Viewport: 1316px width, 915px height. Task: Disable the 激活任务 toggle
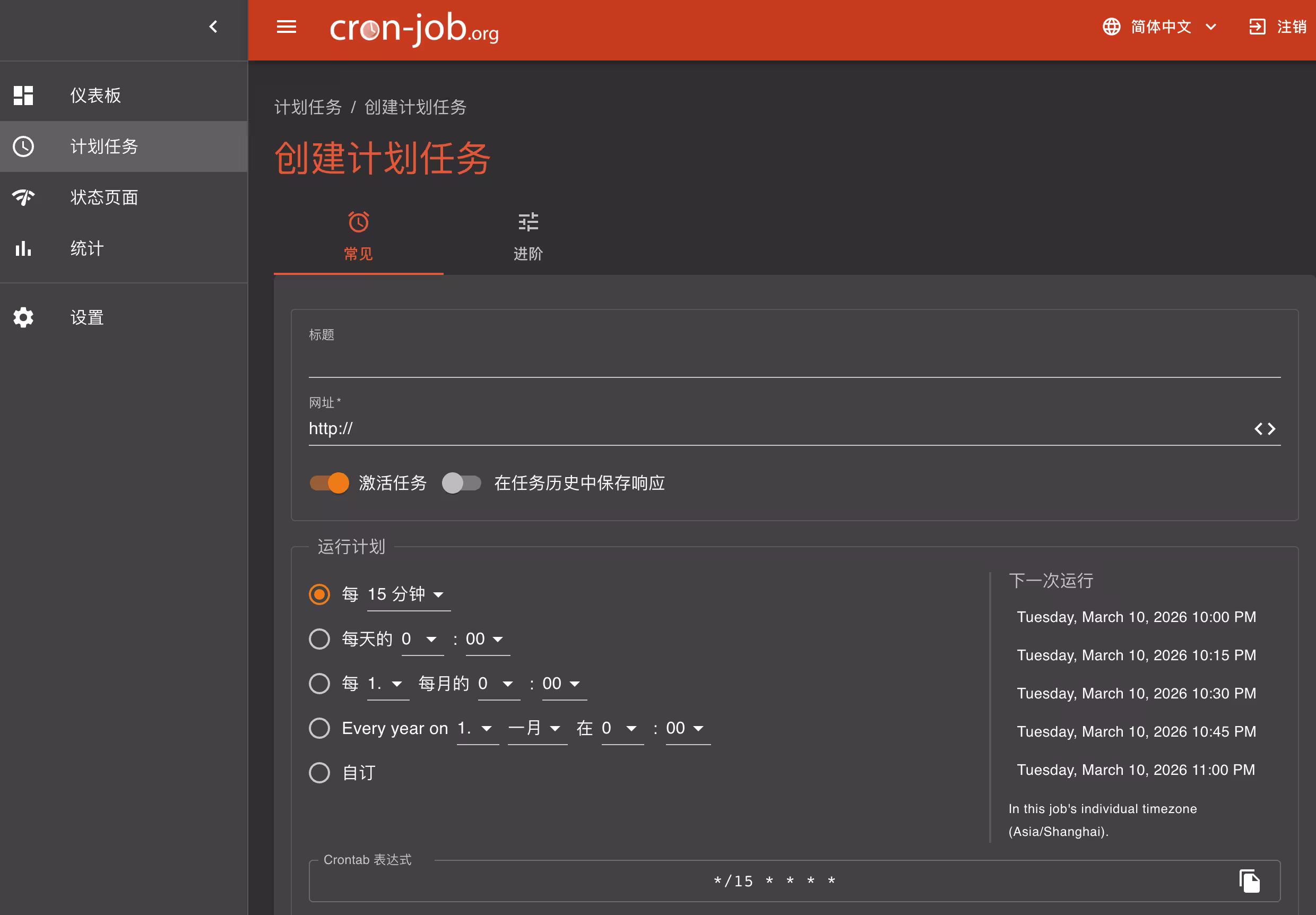(x=329, y=484)
